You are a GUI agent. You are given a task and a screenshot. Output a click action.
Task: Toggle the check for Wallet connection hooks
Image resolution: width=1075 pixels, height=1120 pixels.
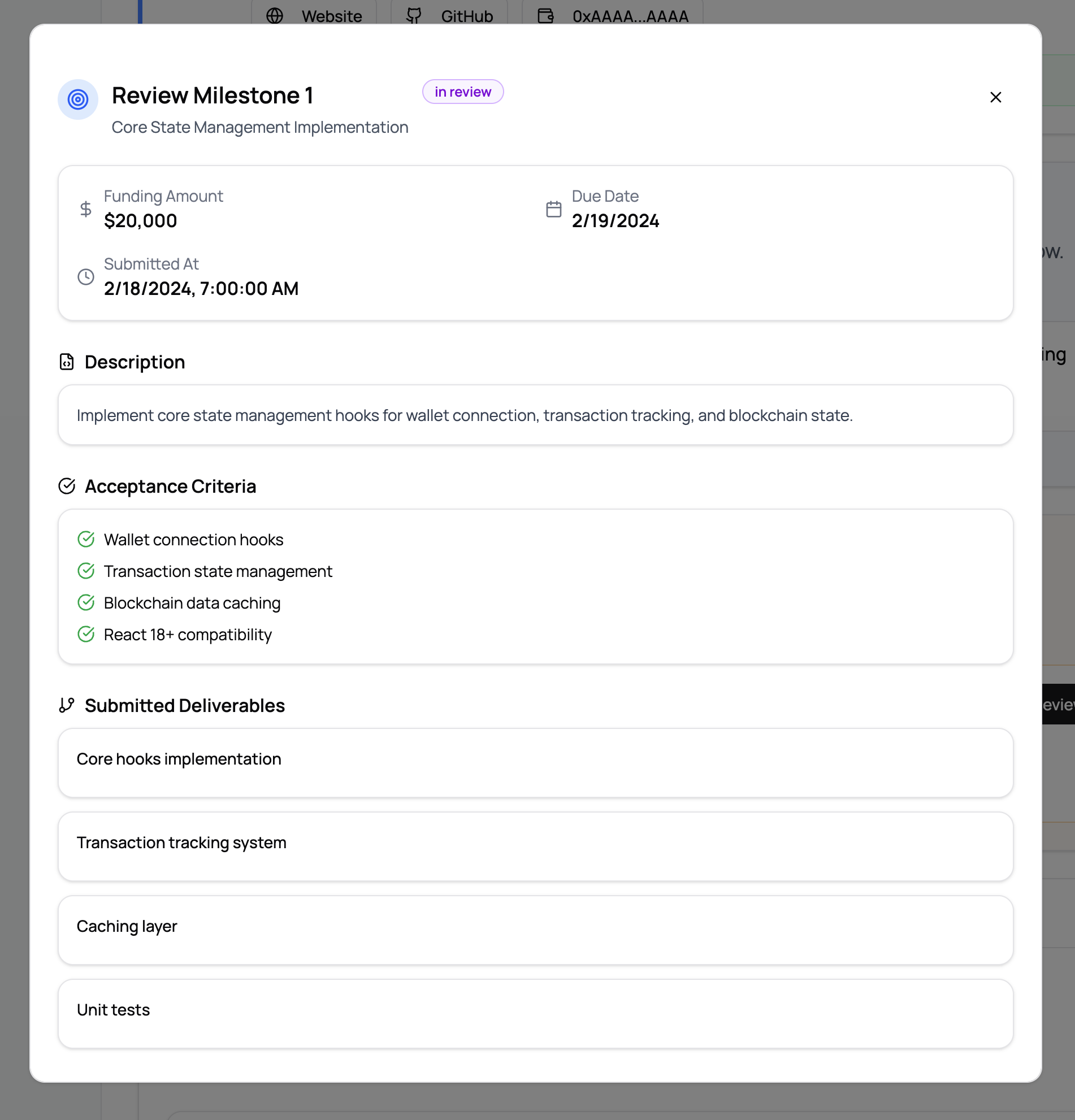tap(86, 539)
